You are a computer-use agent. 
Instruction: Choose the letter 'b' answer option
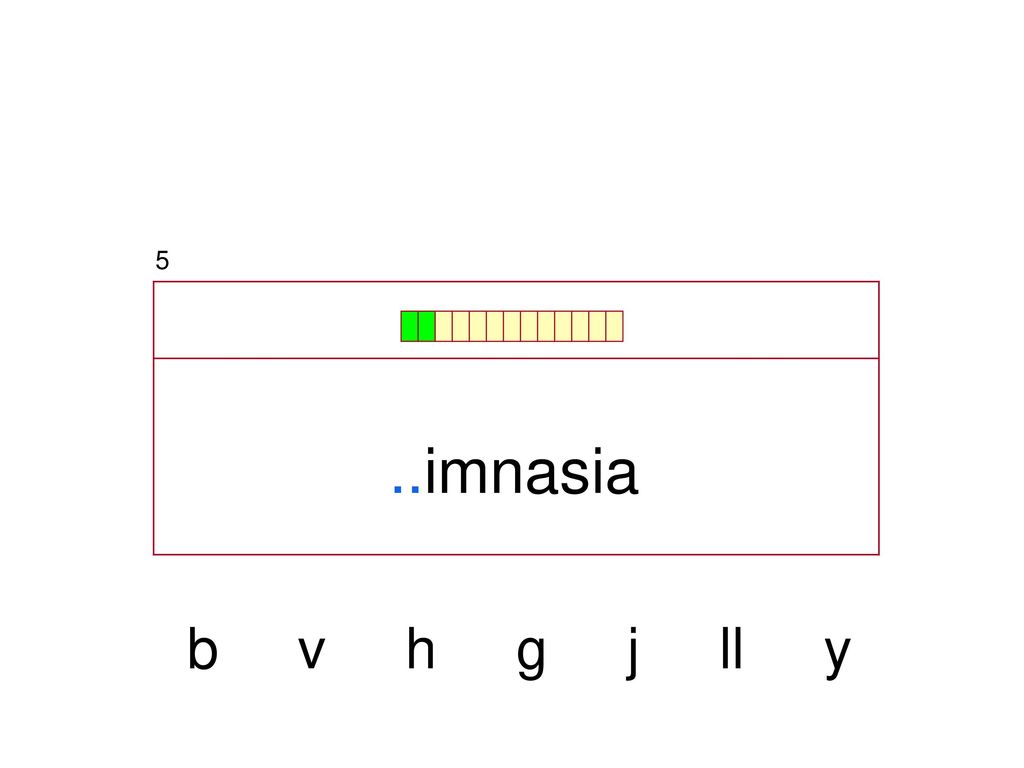[202, 648]
